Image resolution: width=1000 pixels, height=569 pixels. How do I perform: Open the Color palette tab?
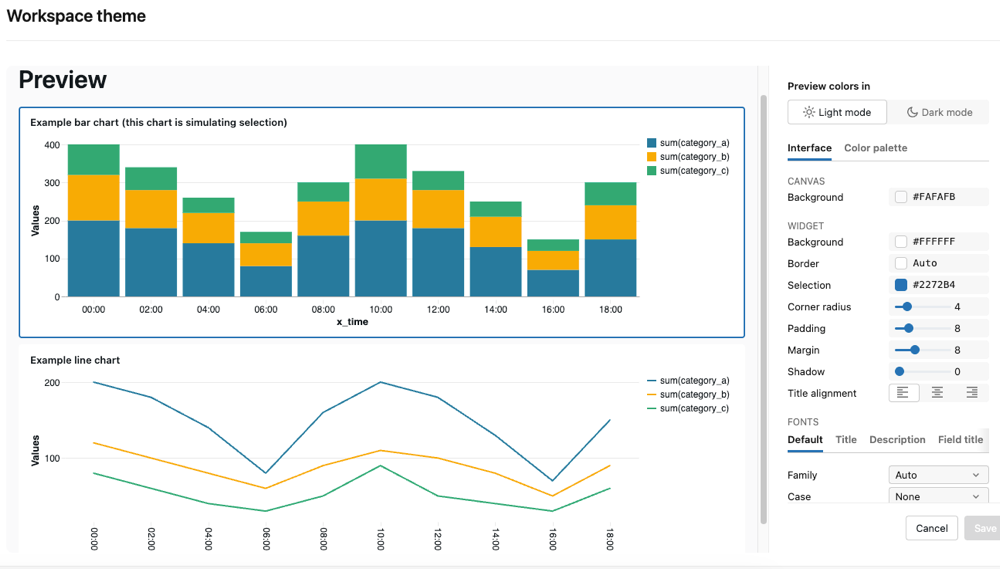click(876, 148)
